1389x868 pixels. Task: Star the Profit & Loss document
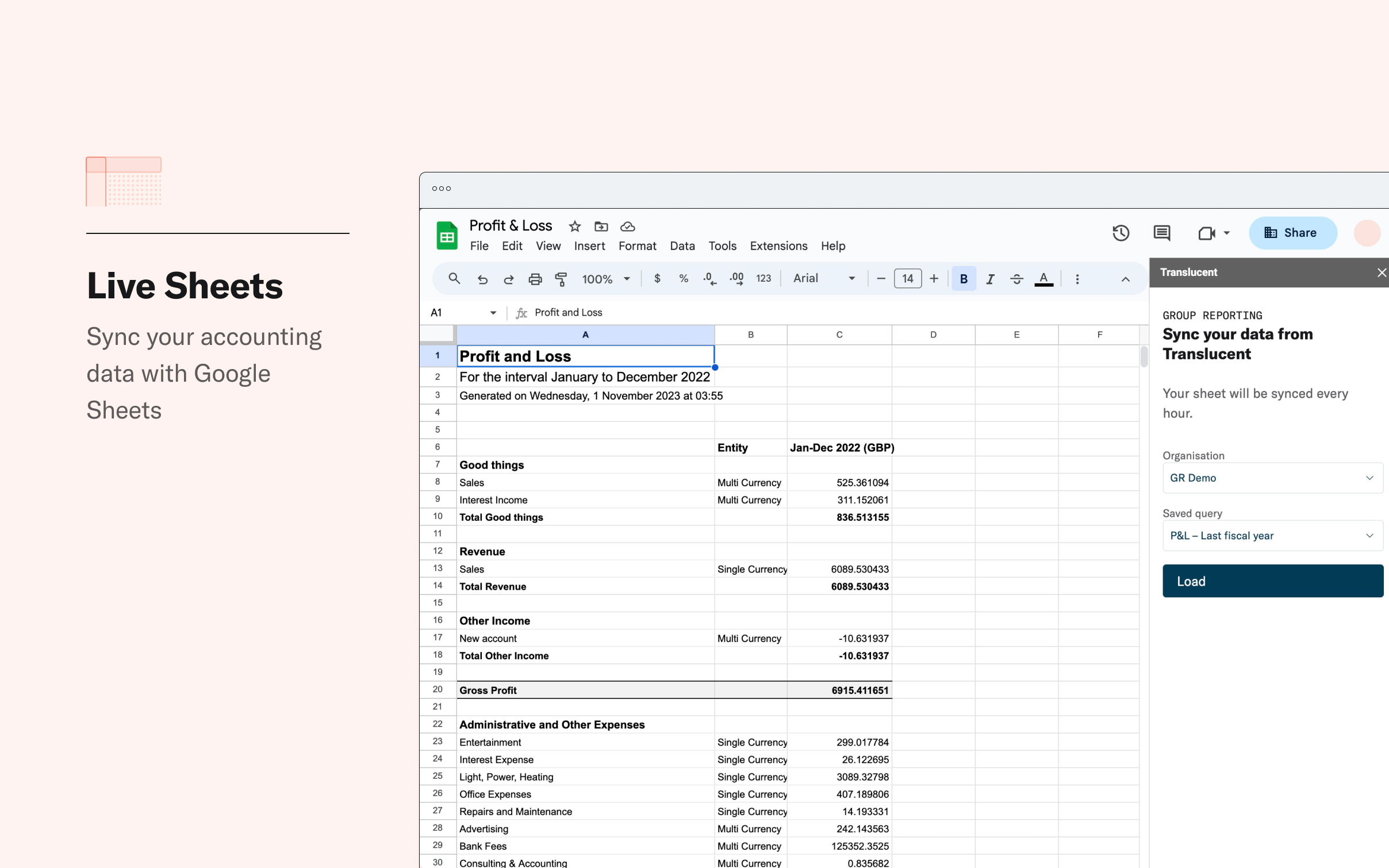(574, 226)
